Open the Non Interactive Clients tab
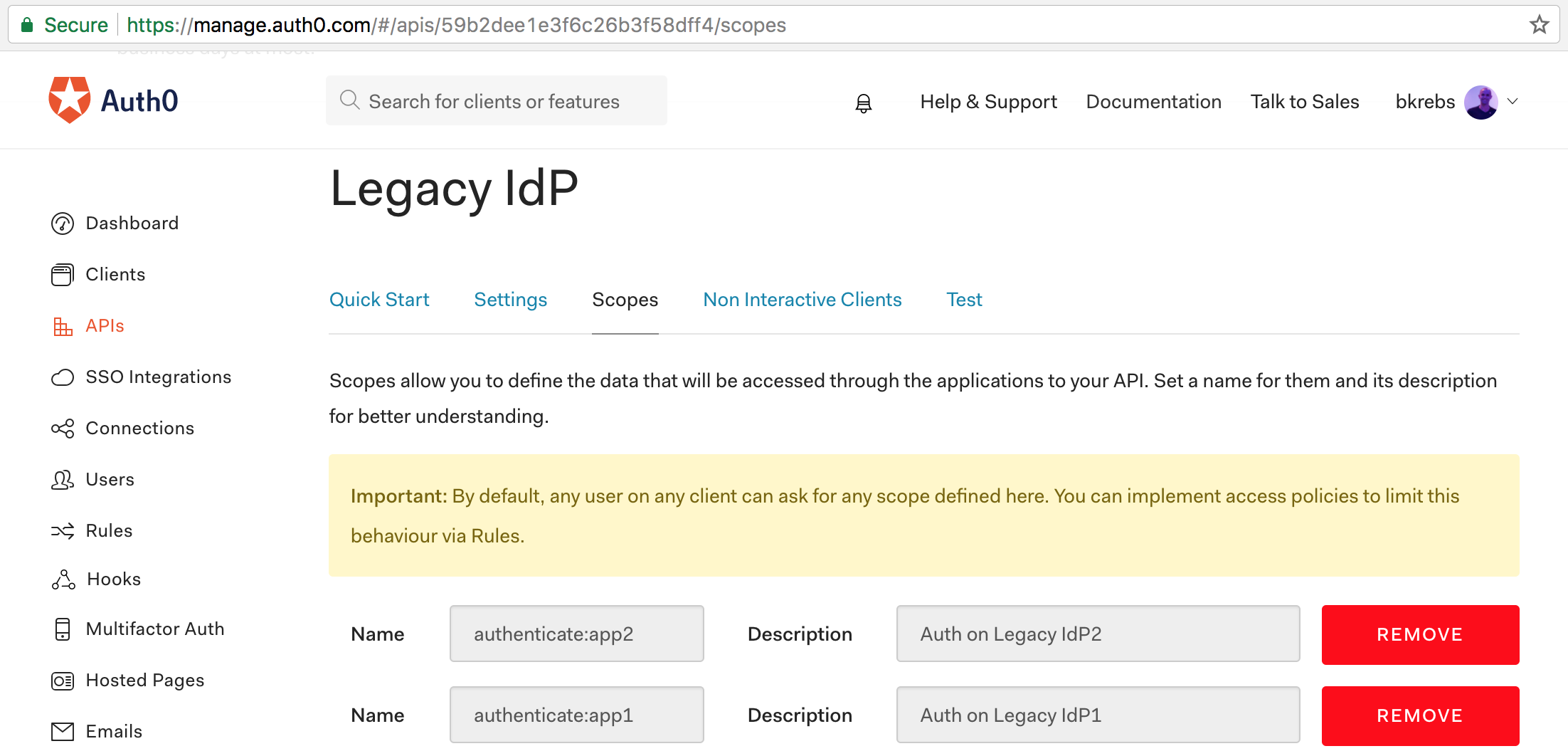The width and height of the screenshot is (1568, 756). click(x=802, y=300)
